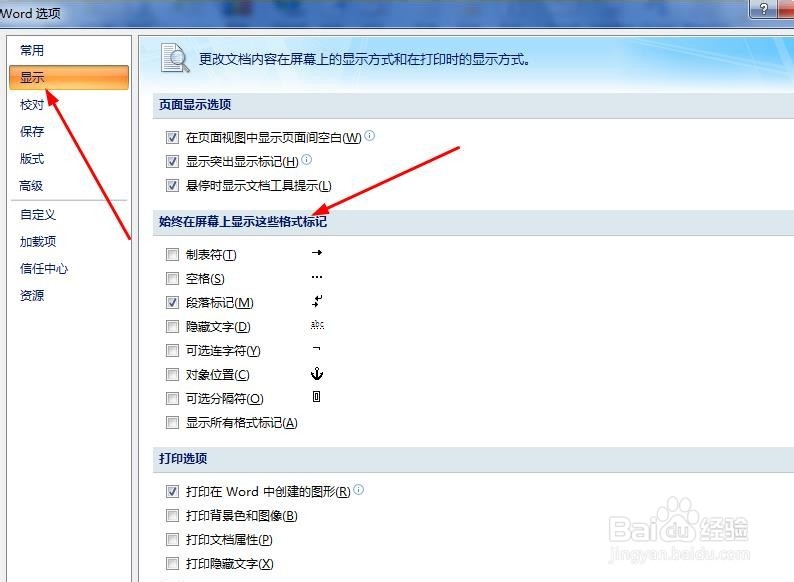Click info icon beside 显示突出显示标记

[x=306, y=160]
